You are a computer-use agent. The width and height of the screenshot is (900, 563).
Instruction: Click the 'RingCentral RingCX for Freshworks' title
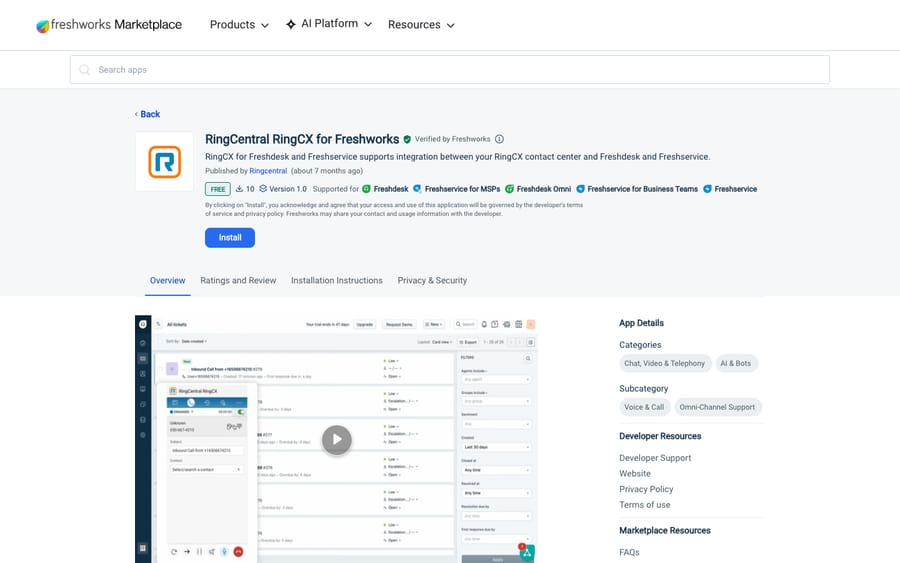point(302,139)
